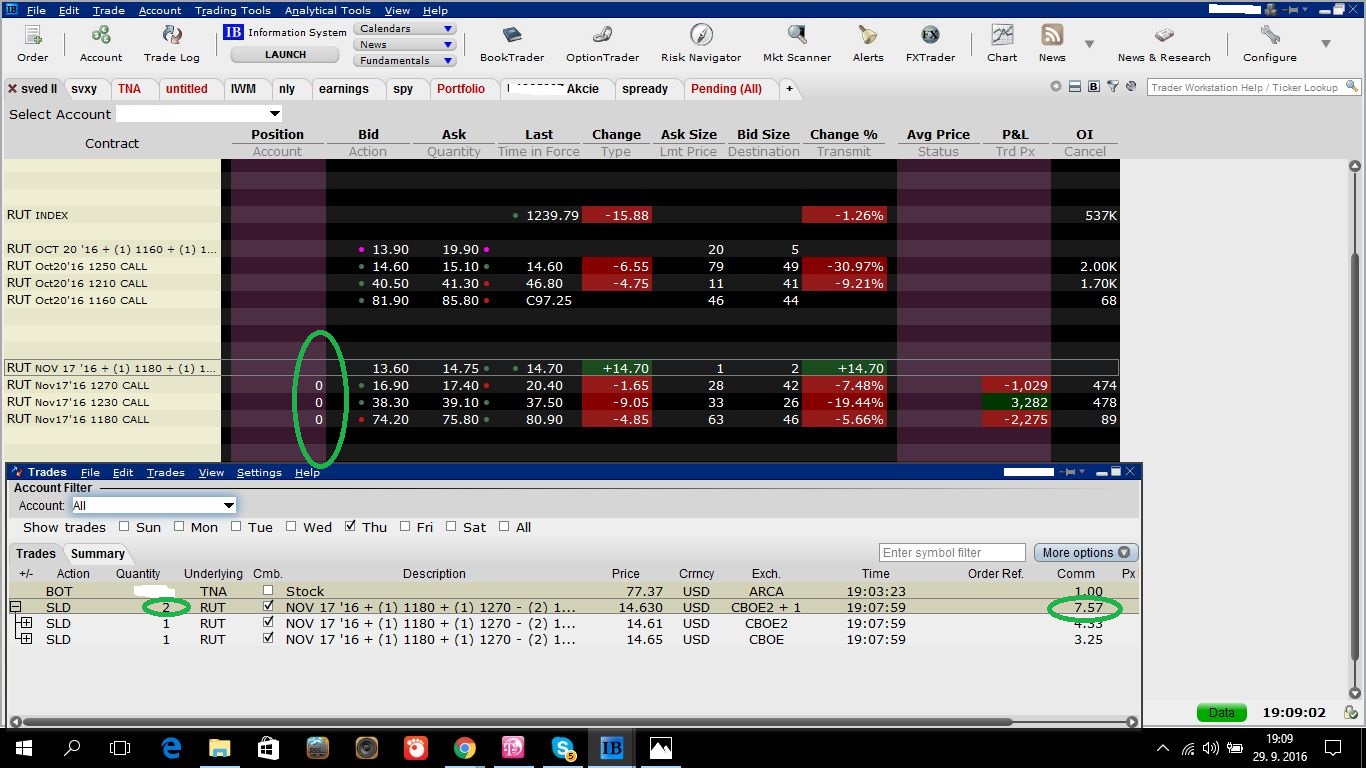Open the Trading Tools menu
Image resolution: width=1366 pixels, height=768 pixels.
pos(233,10)
